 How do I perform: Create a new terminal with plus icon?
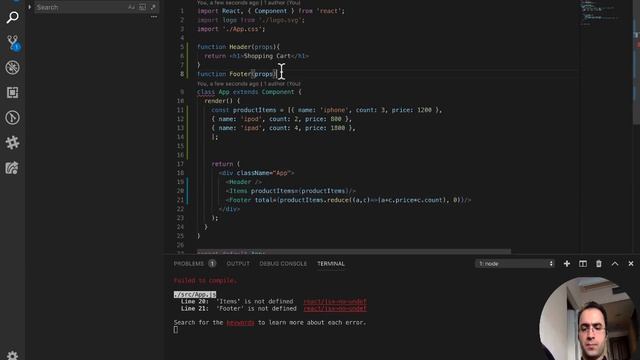pyautogui.click(x=567, y=264)
